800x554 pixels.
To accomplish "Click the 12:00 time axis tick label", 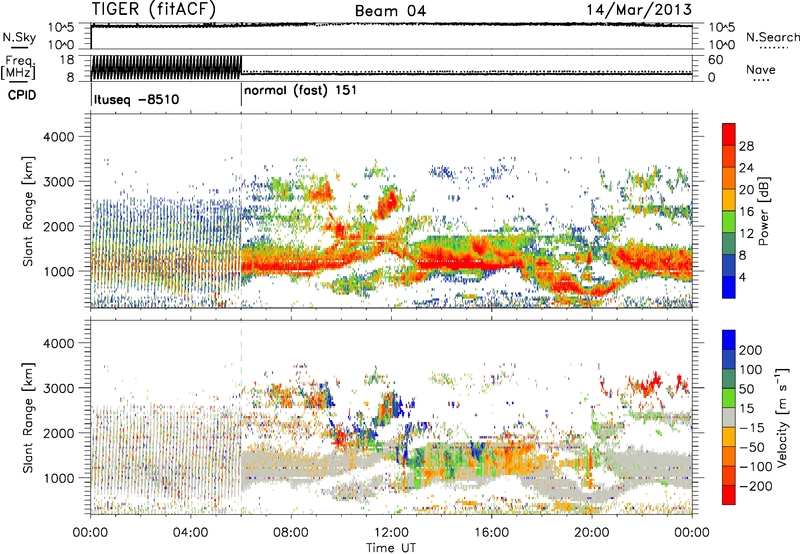I will (x=391, y=533).
